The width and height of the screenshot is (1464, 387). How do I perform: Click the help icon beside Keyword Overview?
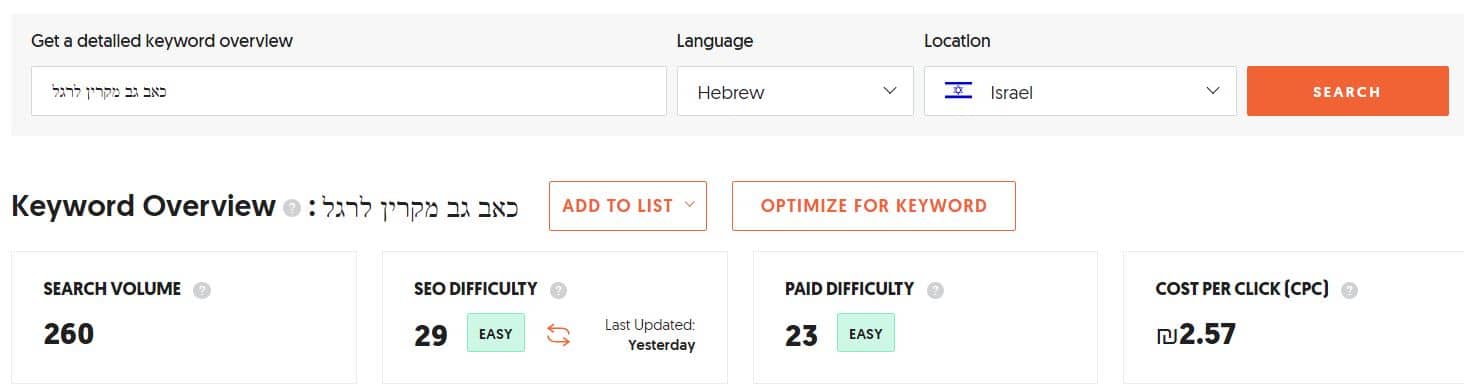coord(291,208)
